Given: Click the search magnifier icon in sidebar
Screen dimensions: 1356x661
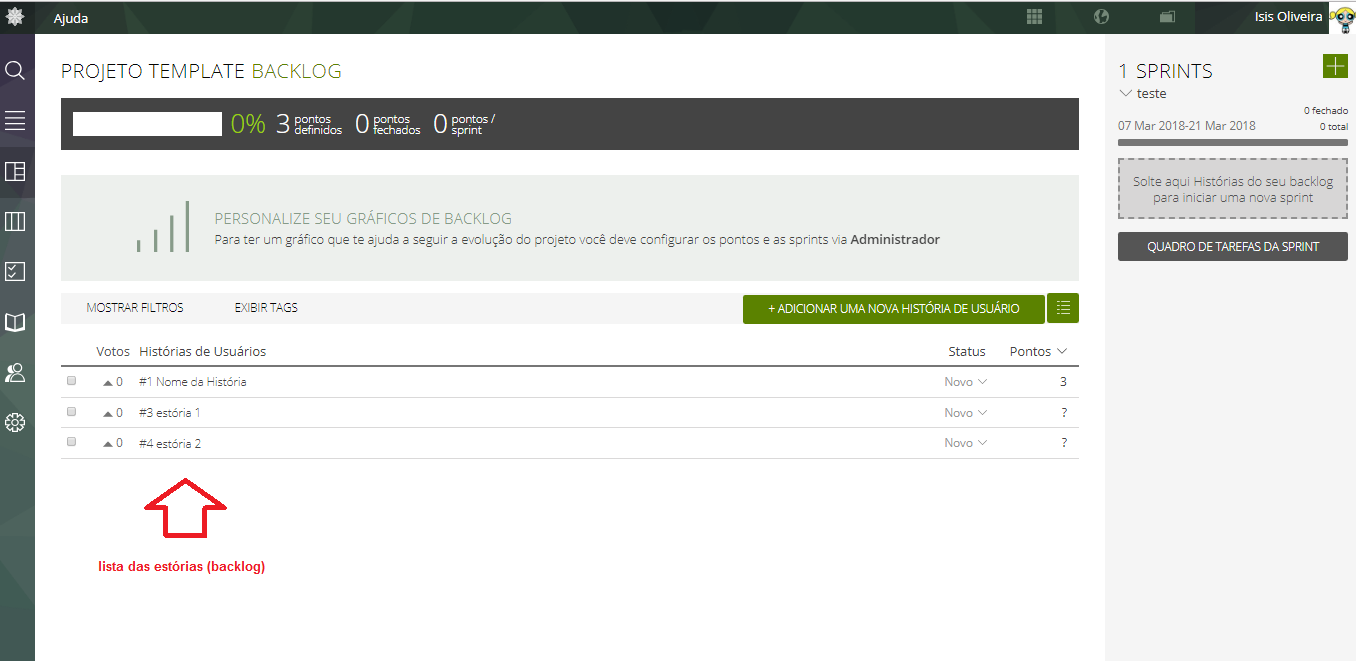Looking at the screenshot, I should 15,71.
